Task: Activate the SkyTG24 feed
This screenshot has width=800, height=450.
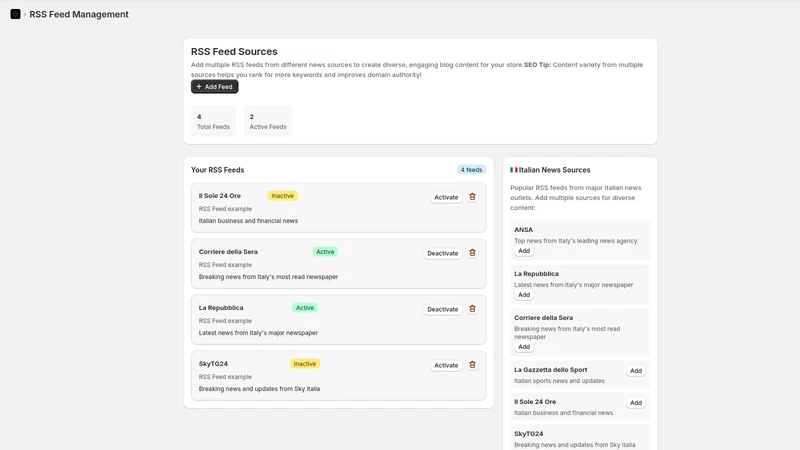Action: click(x=446, y=366)
